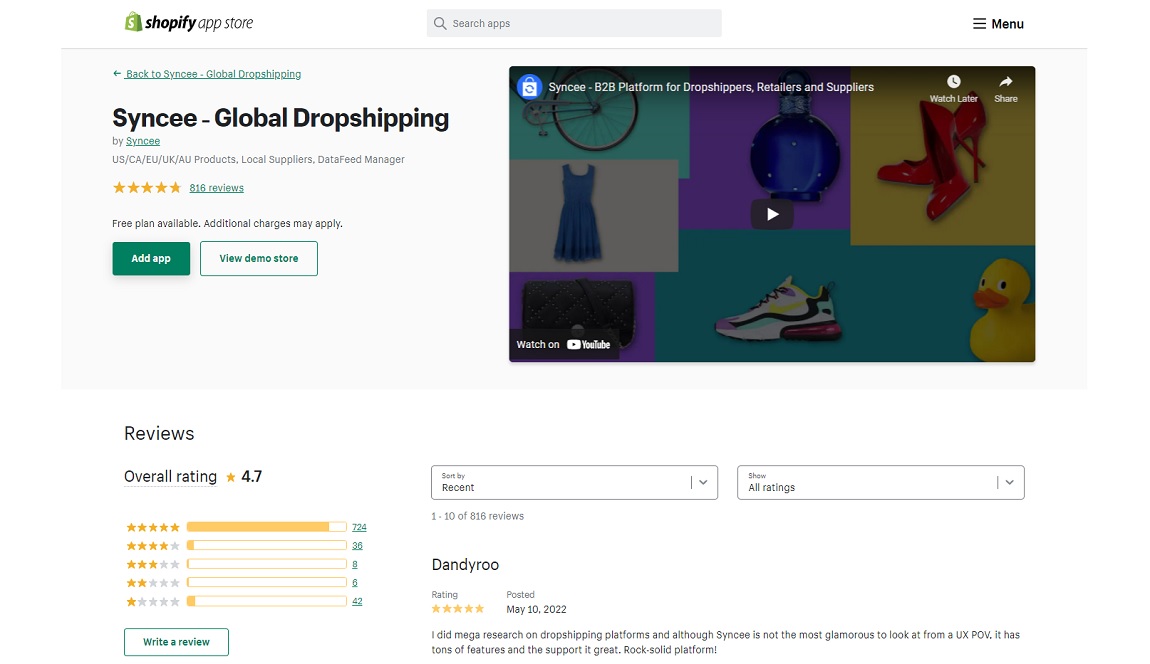This screenshot has height=664, width=1150.
Task: Filter by 42 one-star reviews
Action: pos(357,601)
